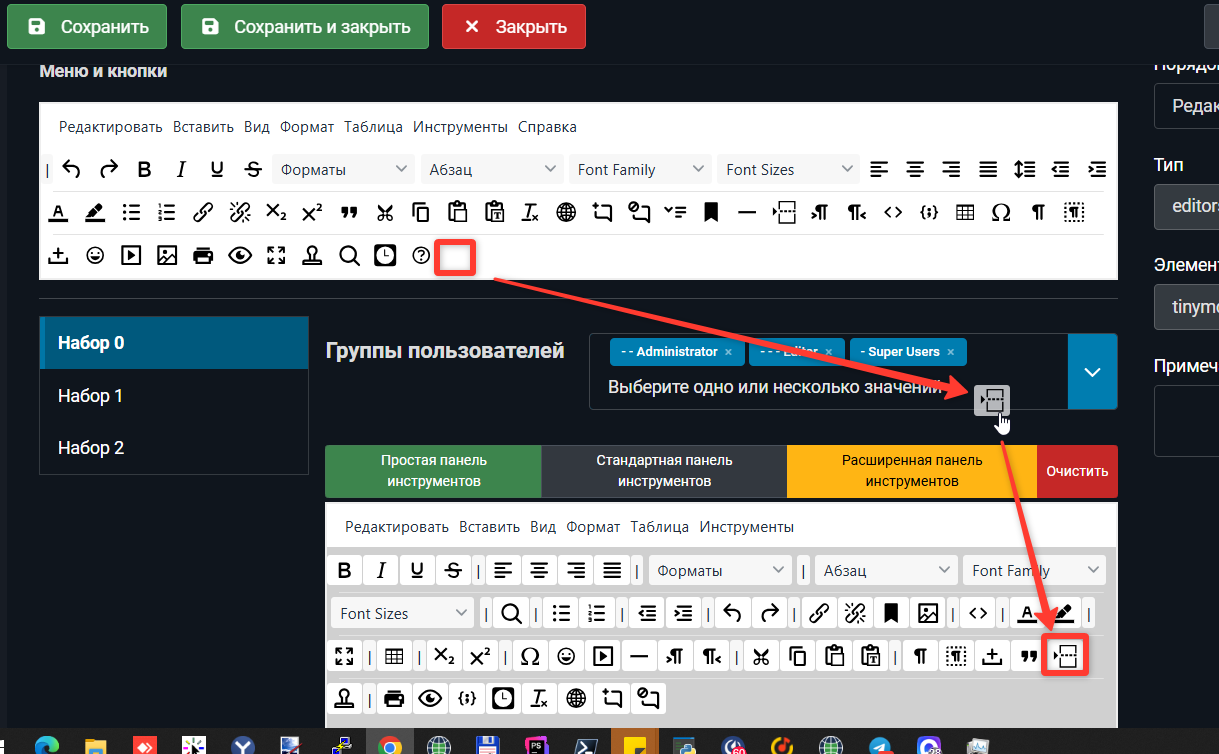Click the clock insert-time icon in the upper palette
This screenshot has width=1219, height=754.
click(385, 256)
